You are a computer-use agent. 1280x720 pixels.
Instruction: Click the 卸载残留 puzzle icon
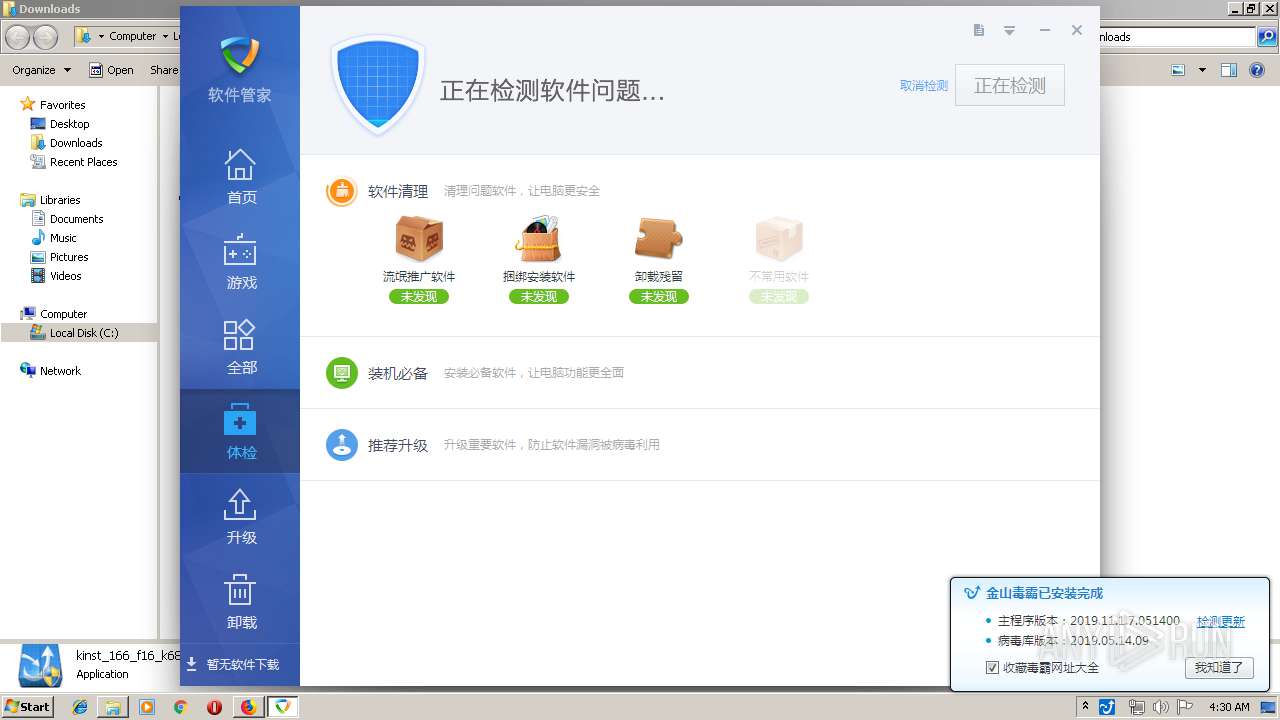click(659, 239)
